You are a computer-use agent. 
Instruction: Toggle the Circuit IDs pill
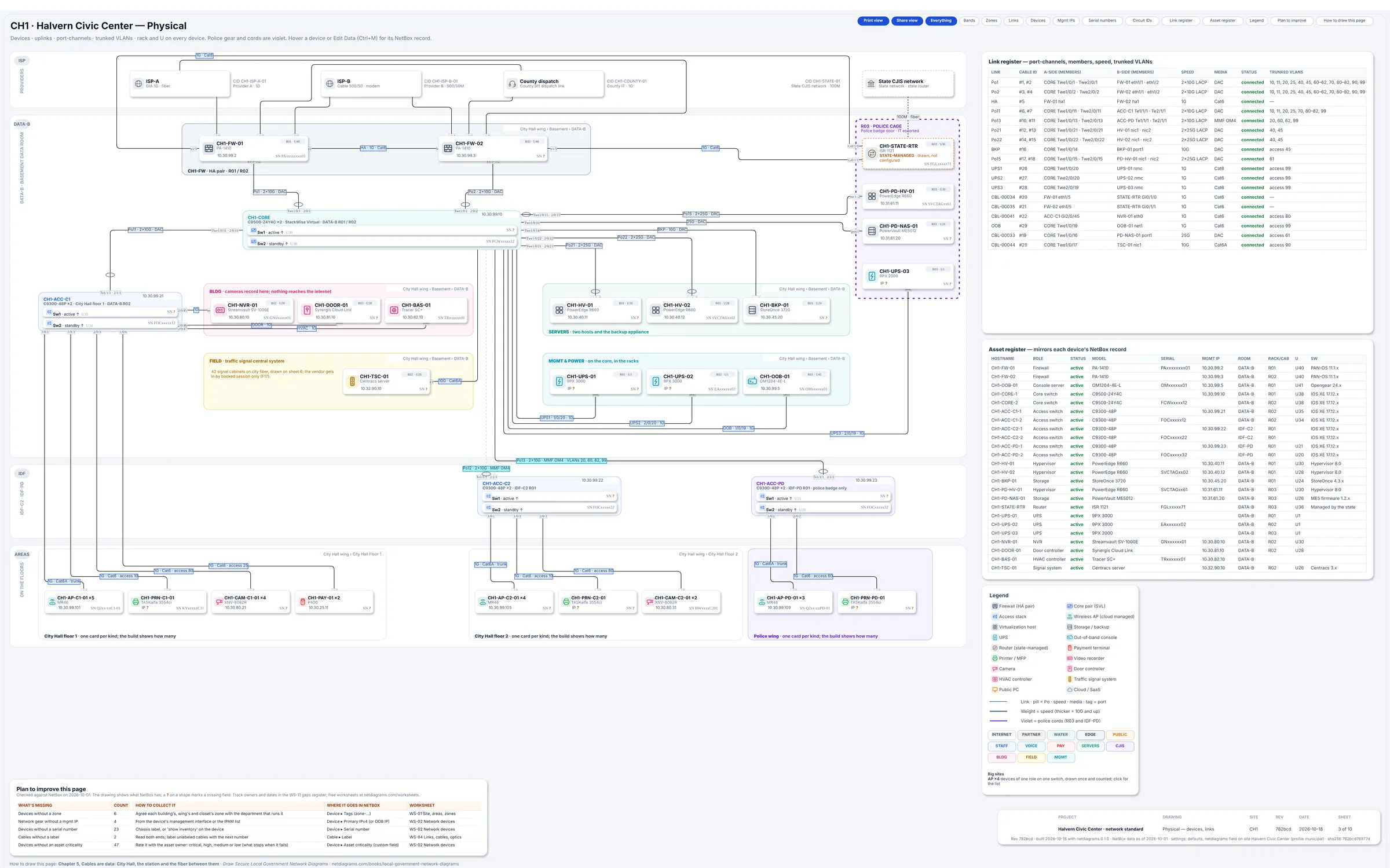click(x=1143, y=21)
